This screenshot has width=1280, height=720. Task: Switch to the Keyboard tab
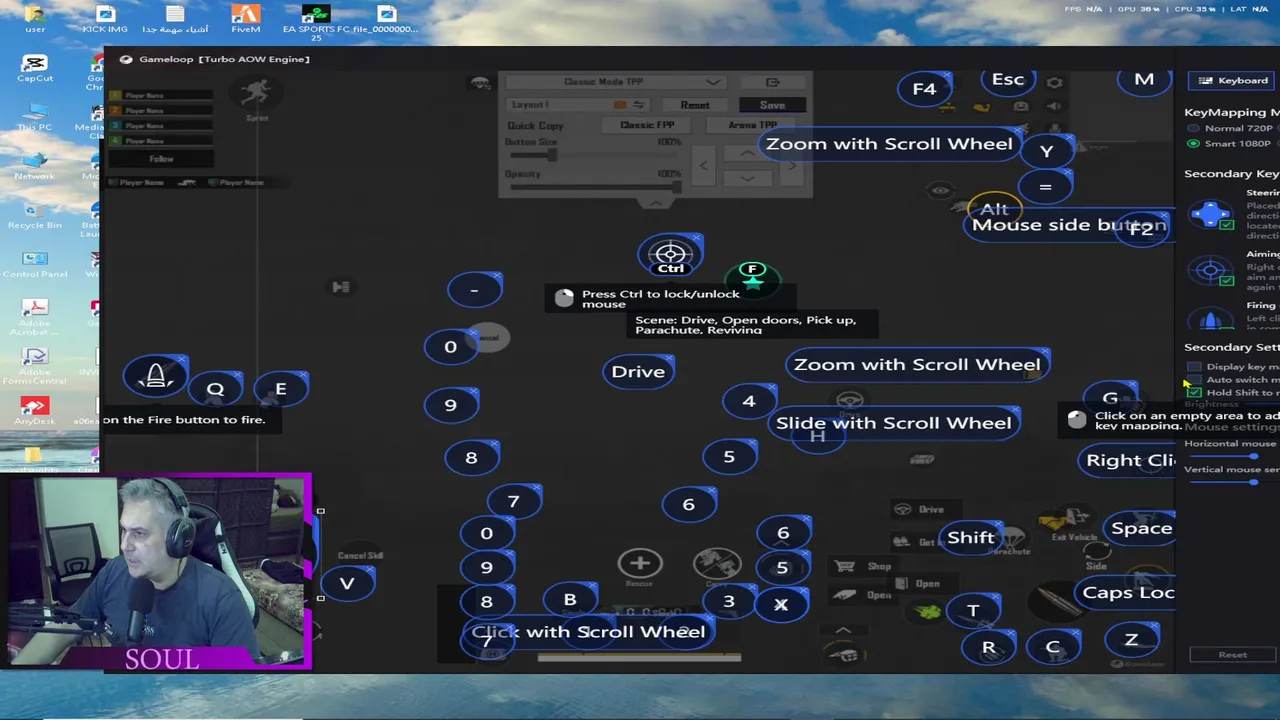point(1233,81)
